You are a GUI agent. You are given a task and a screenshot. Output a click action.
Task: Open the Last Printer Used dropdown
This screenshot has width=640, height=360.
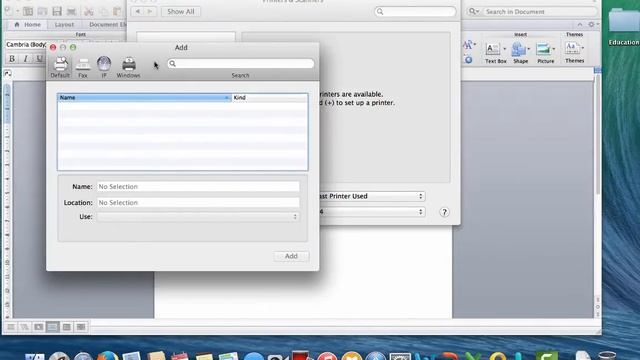tap(371, 196)
